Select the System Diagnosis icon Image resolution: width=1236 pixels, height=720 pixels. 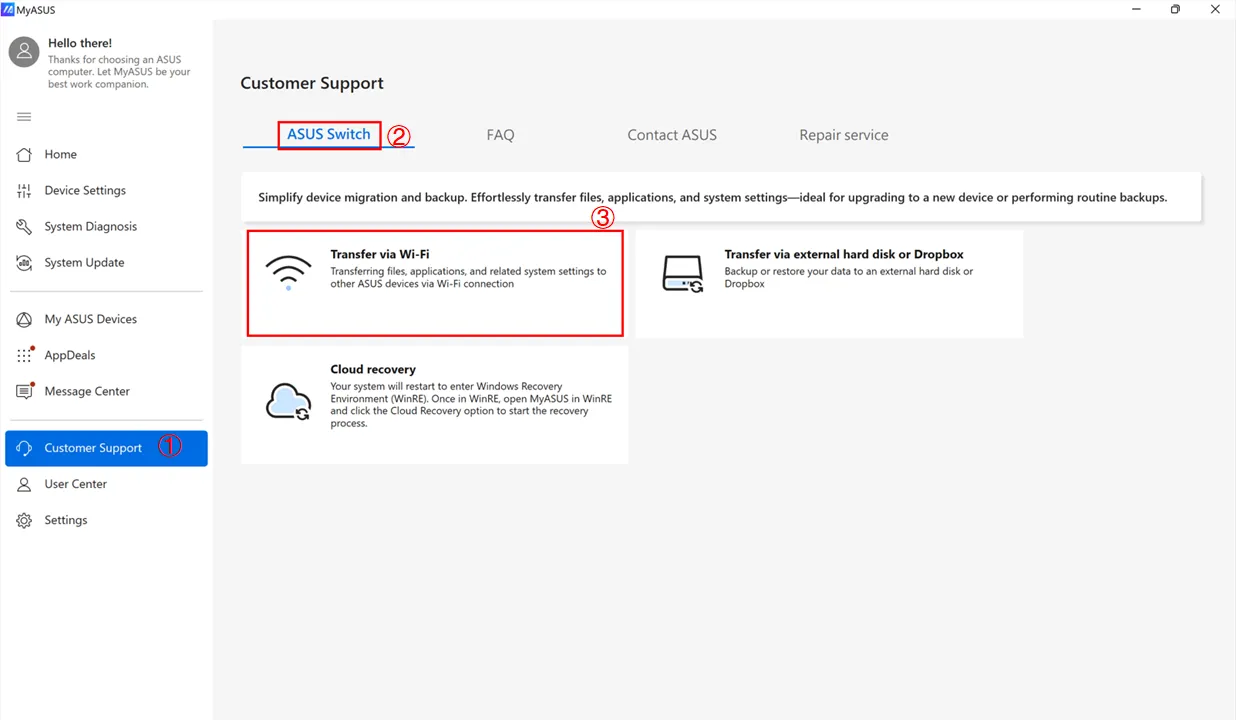[x=24, y=226]
